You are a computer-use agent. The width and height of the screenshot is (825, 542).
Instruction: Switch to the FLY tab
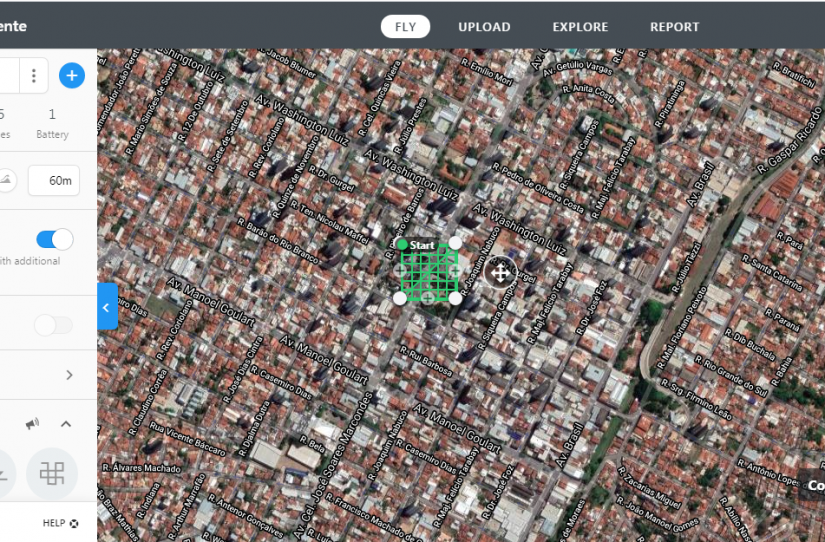[405, 27]
